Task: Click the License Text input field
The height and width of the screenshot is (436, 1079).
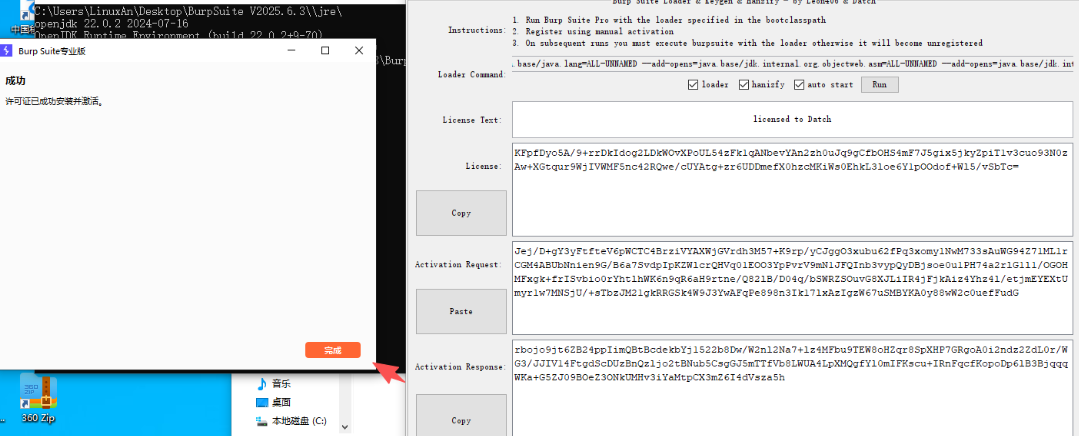Action: pyautogui.click(x=793, y=119)
